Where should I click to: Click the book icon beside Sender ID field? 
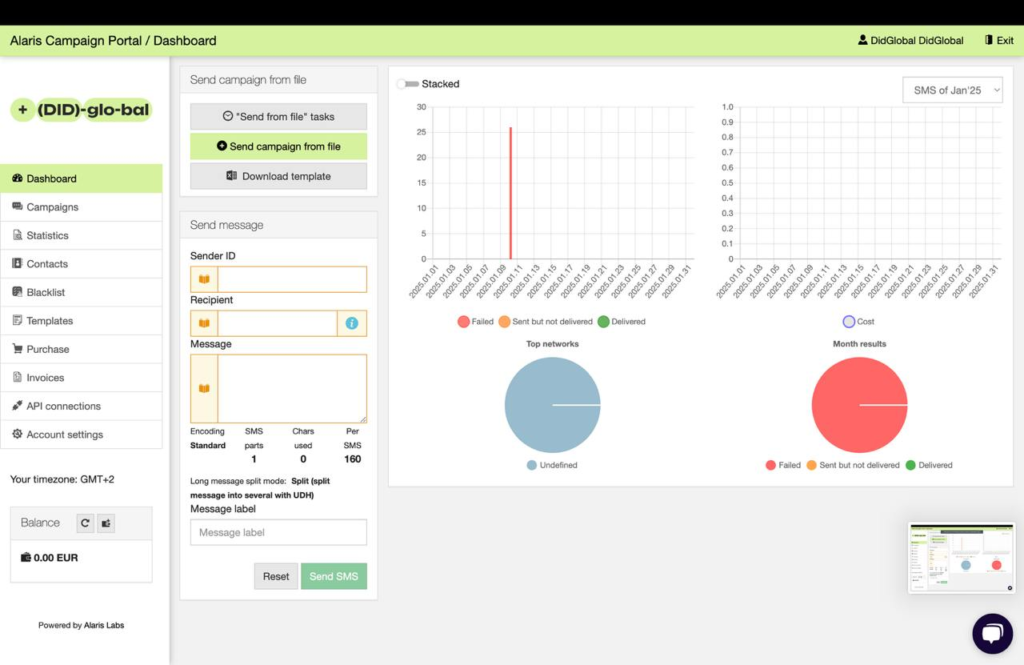coord(204,279)
